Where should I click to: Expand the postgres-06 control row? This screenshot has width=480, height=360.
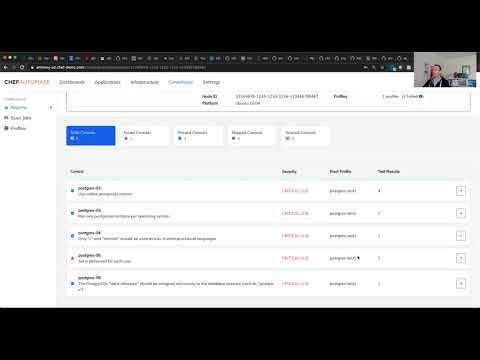pos(461,284)
